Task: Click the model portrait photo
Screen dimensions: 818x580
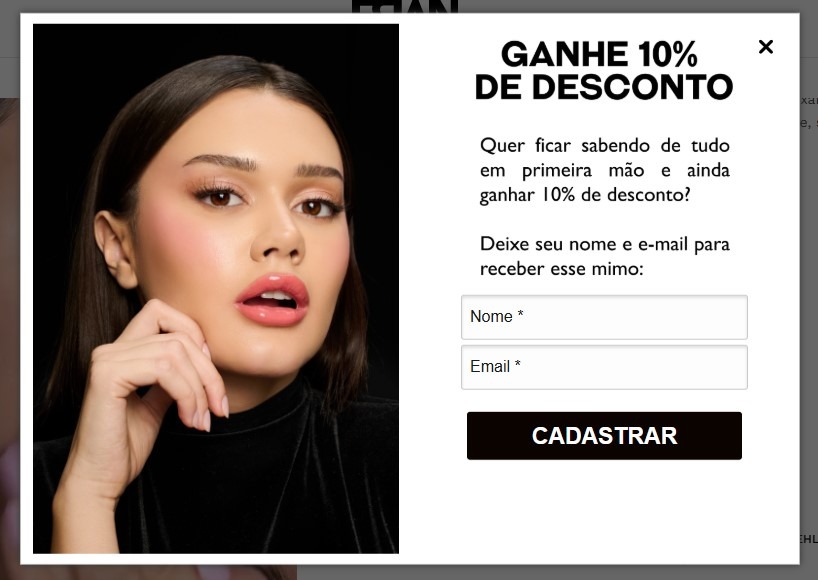Action: point(215,288)
